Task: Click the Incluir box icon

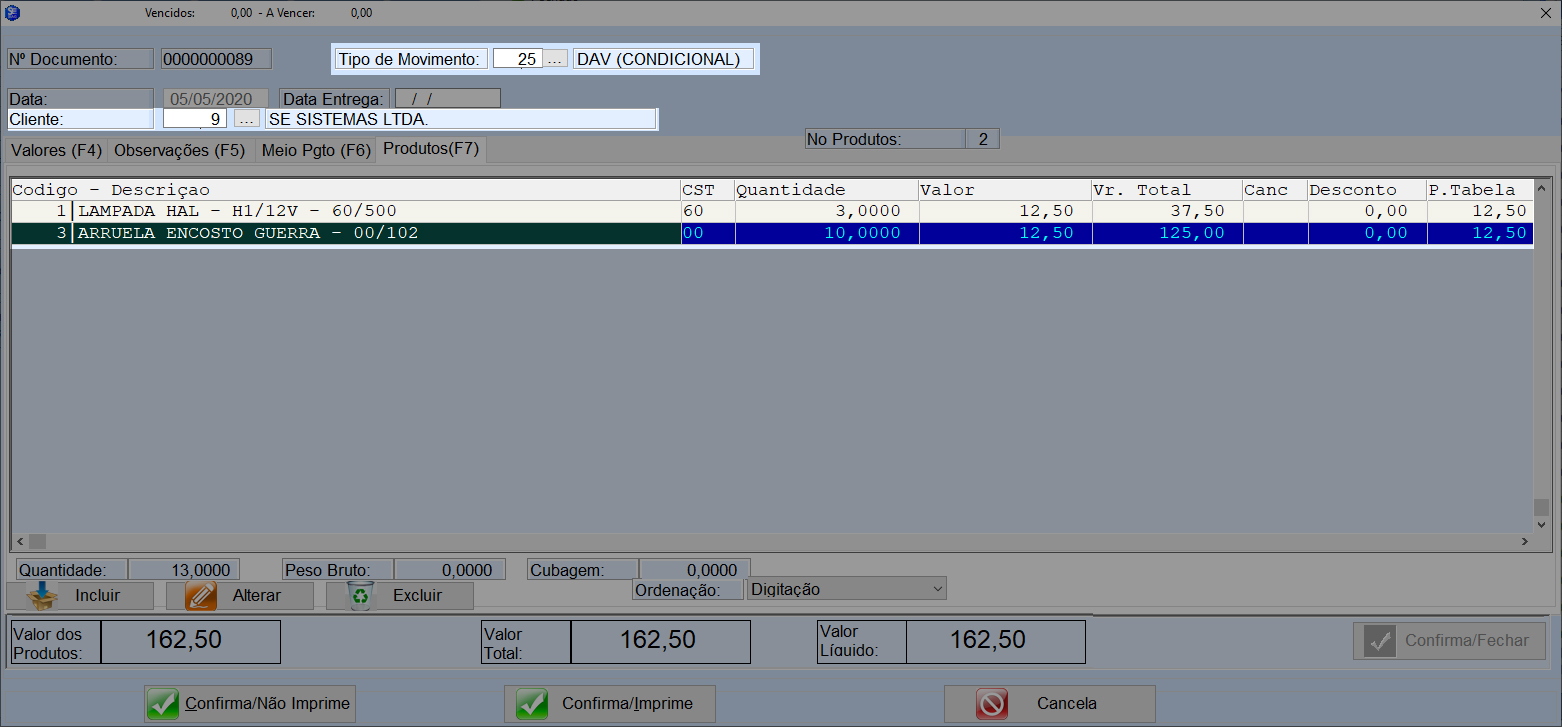Action: 42,596
